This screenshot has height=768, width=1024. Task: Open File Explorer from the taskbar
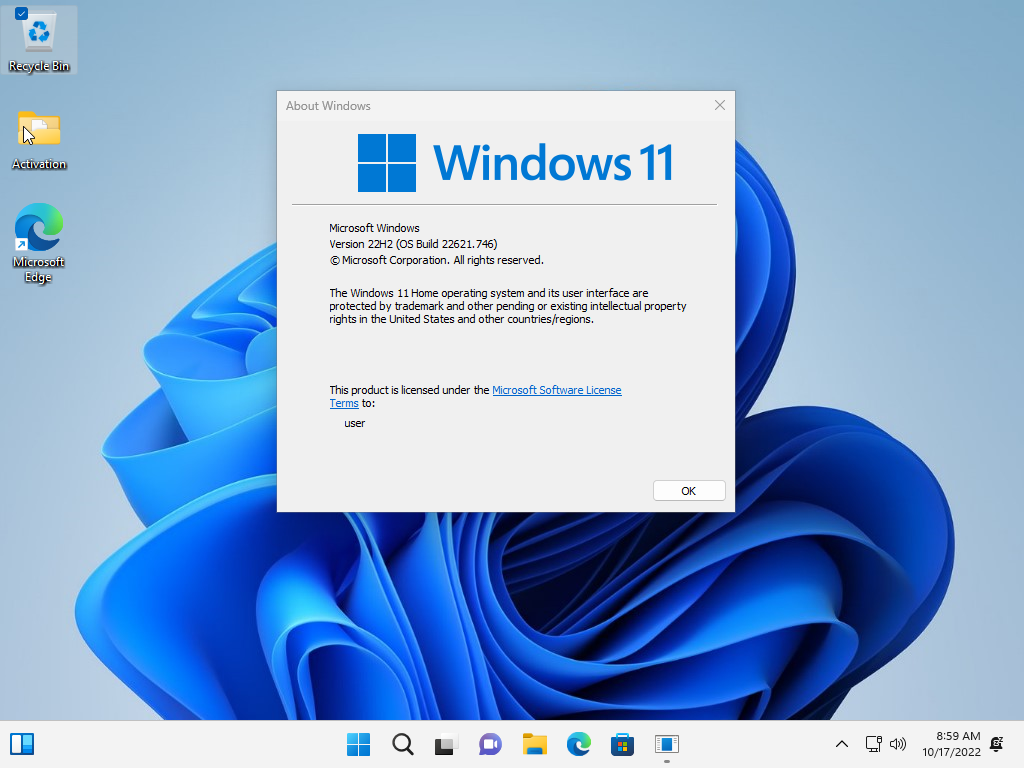click(x=535, y=744)
